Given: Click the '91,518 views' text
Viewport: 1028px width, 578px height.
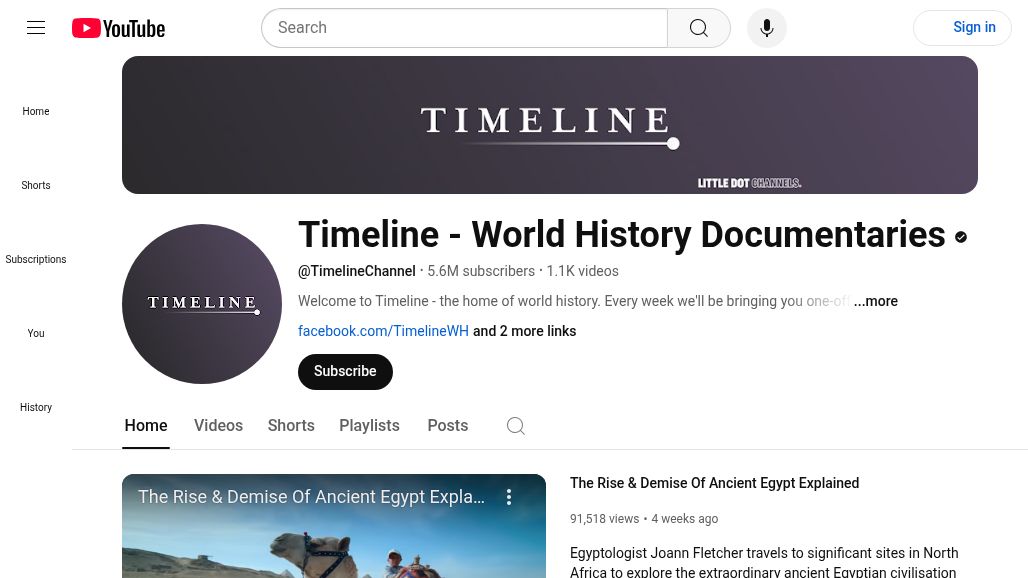Looking at the screenshot, I should (x=604, y=519).
